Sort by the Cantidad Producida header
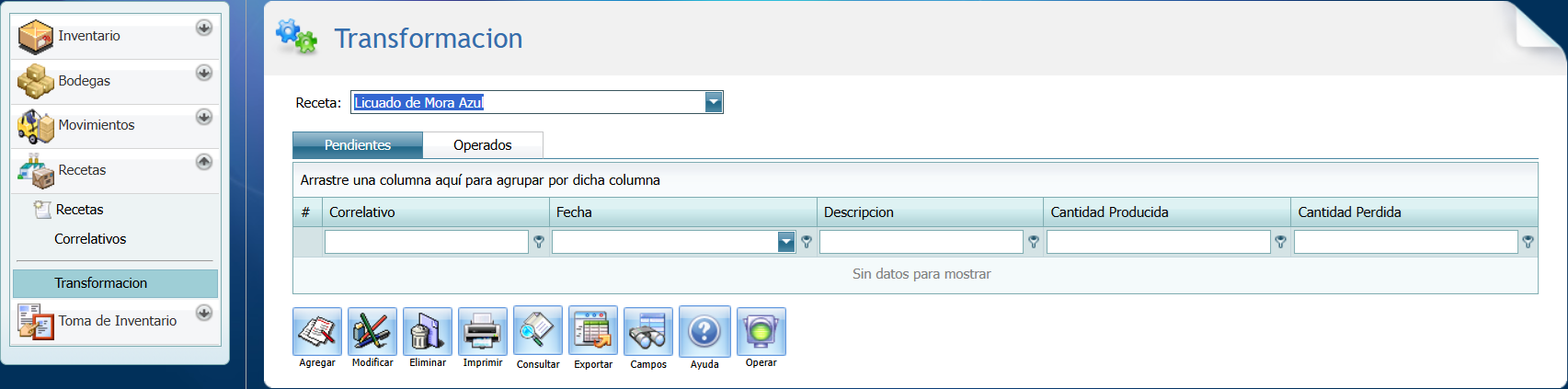This screenshot has width=1568, height=389. (x=1167, y=212)
